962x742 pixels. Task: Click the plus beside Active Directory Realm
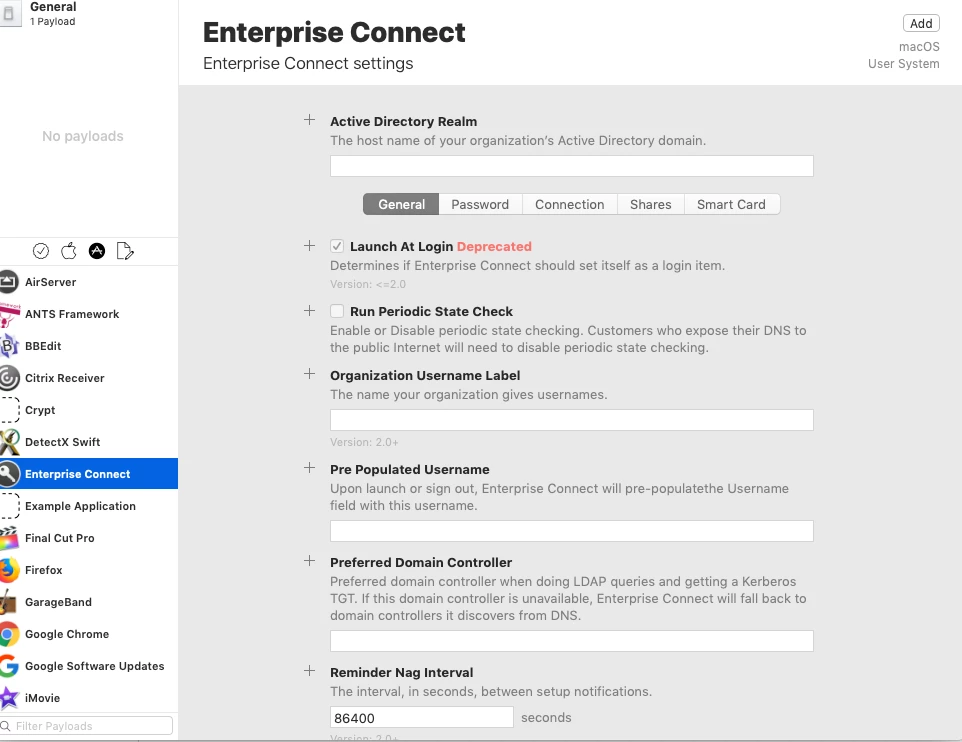coord(309,121)
